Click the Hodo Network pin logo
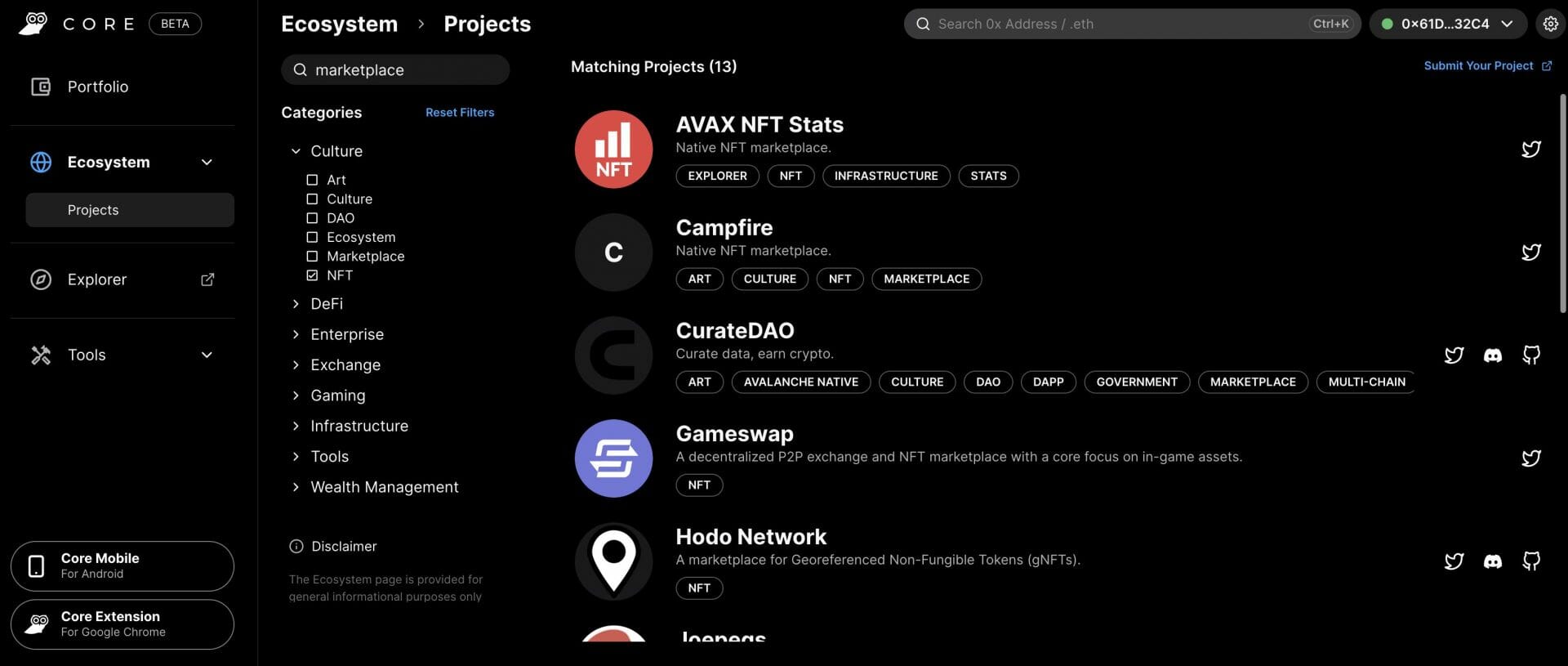The height and width of the screenshot is (666, 1568). [x=613, y=561]
